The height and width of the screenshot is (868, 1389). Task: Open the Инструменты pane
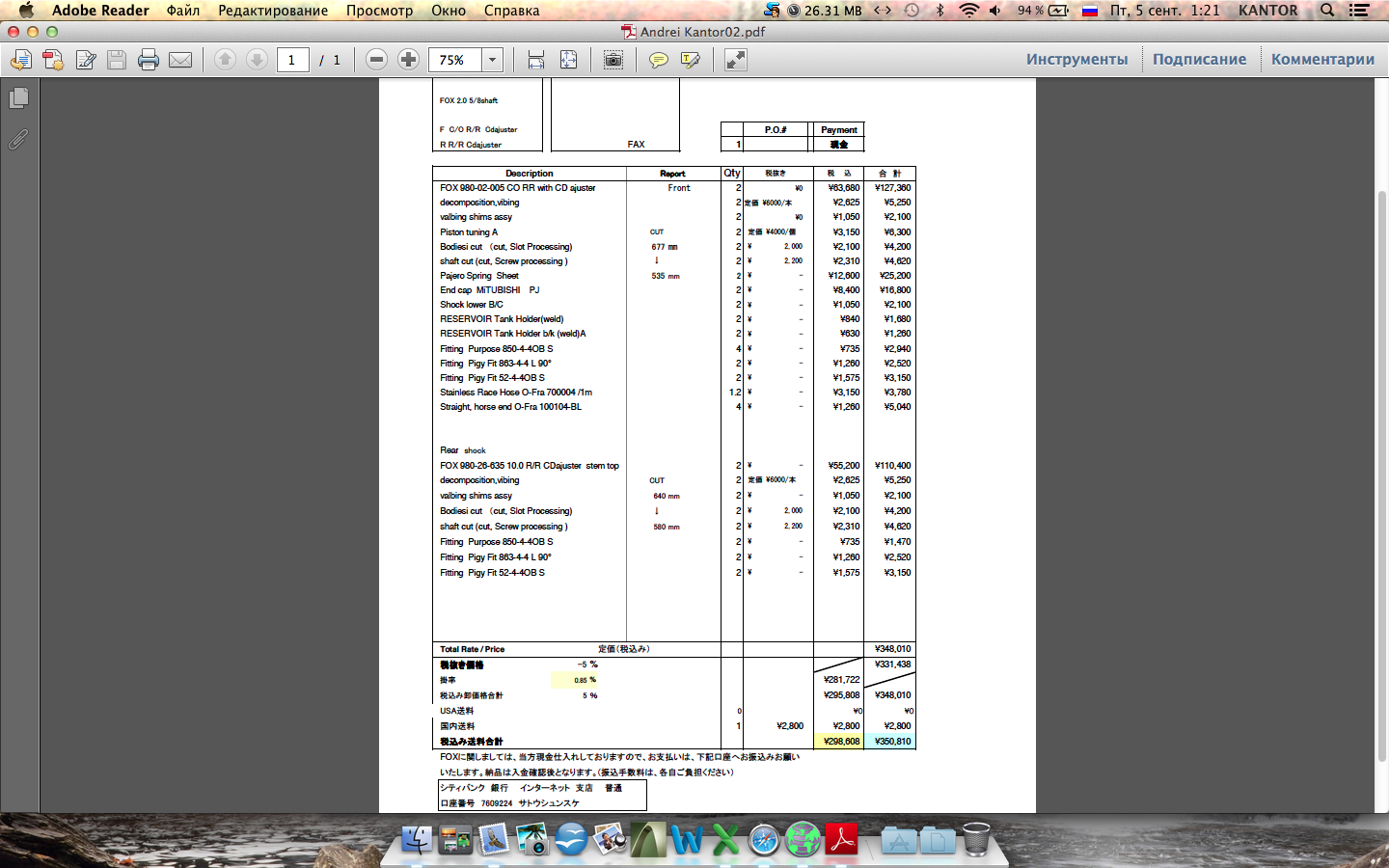coord(1076,59)
